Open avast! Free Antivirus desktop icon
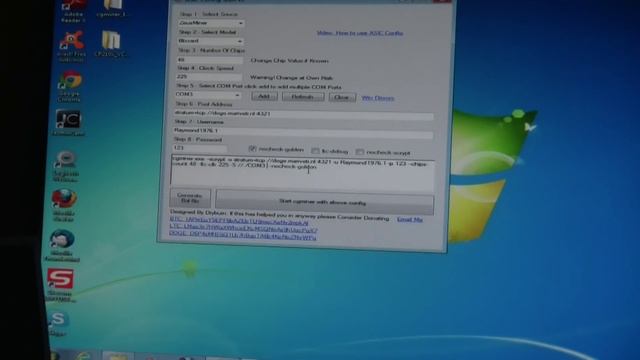The height and width of the screenshot is (360, 640). tap(71, 46)
